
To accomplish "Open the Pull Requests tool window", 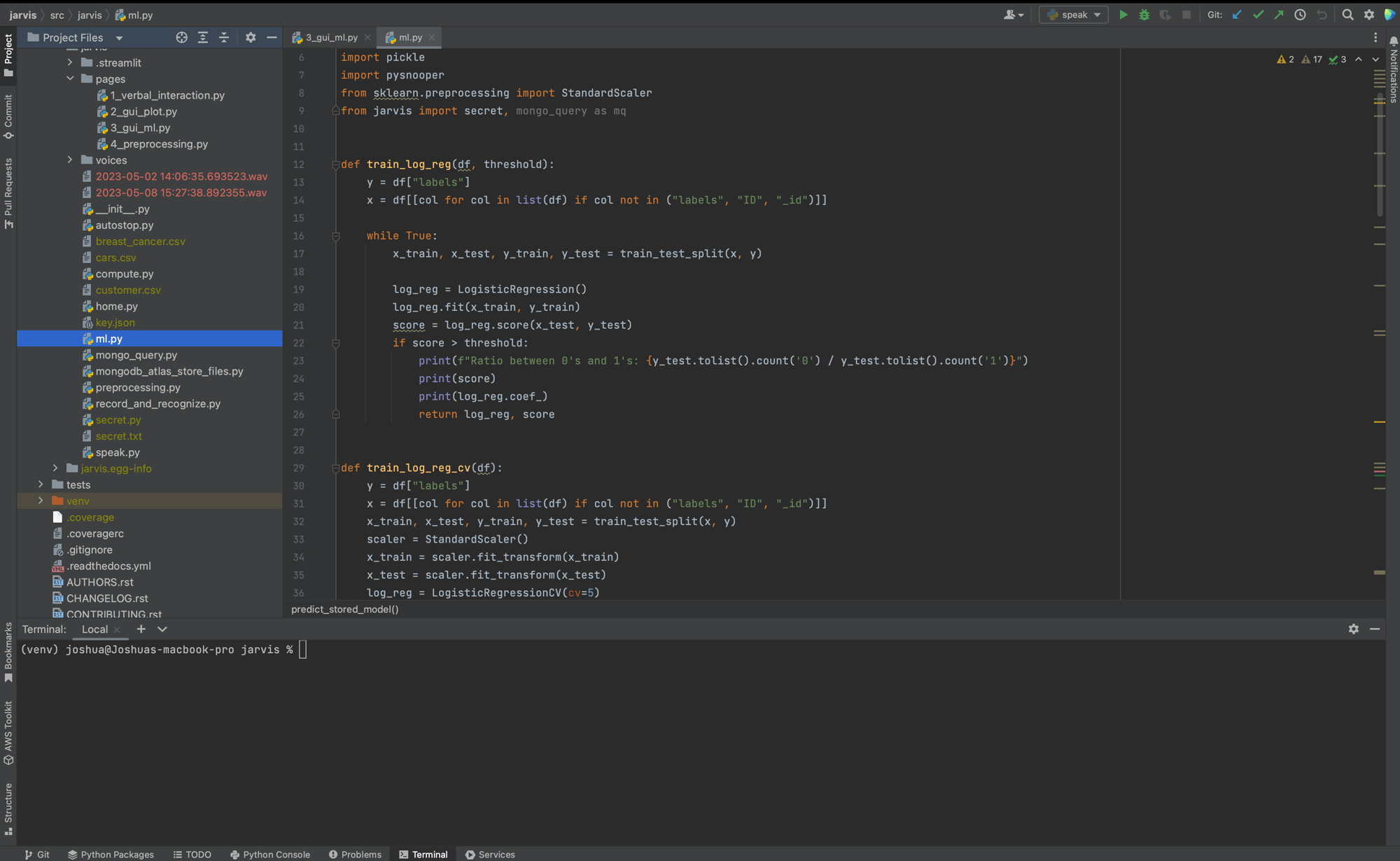I will [x=8, y=193].
